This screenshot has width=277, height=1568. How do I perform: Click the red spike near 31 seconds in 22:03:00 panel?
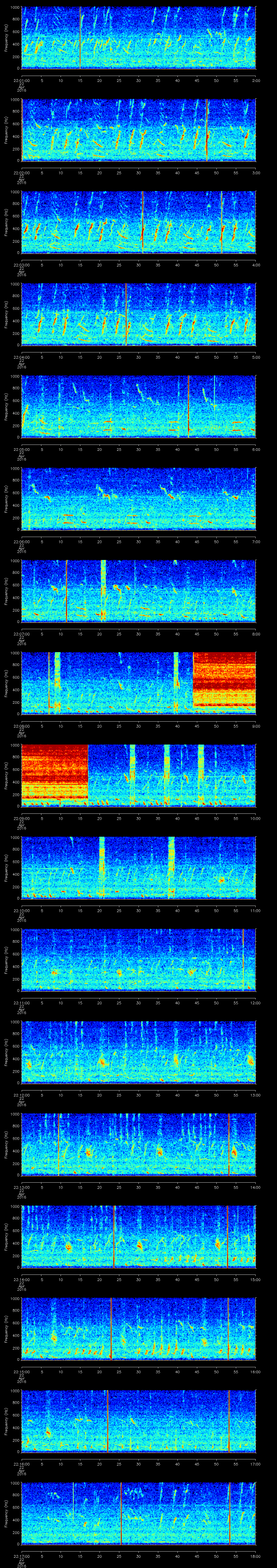[x=143, y=222]
